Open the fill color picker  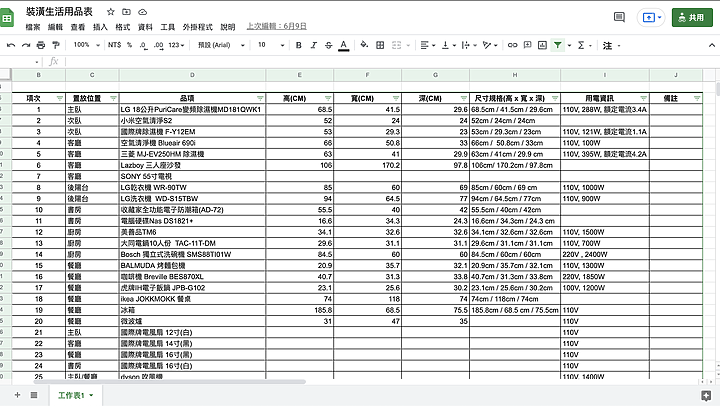(364, 45)
